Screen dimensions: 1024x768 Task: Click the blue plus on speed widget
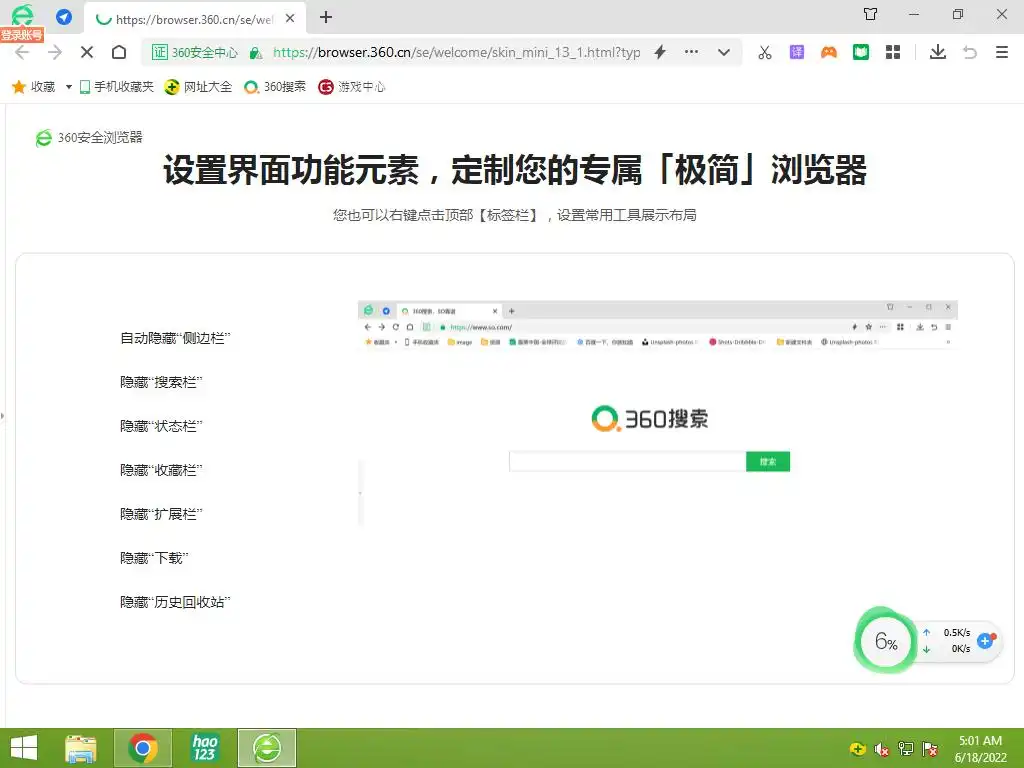pyautogui.click(x=985, y=641)
